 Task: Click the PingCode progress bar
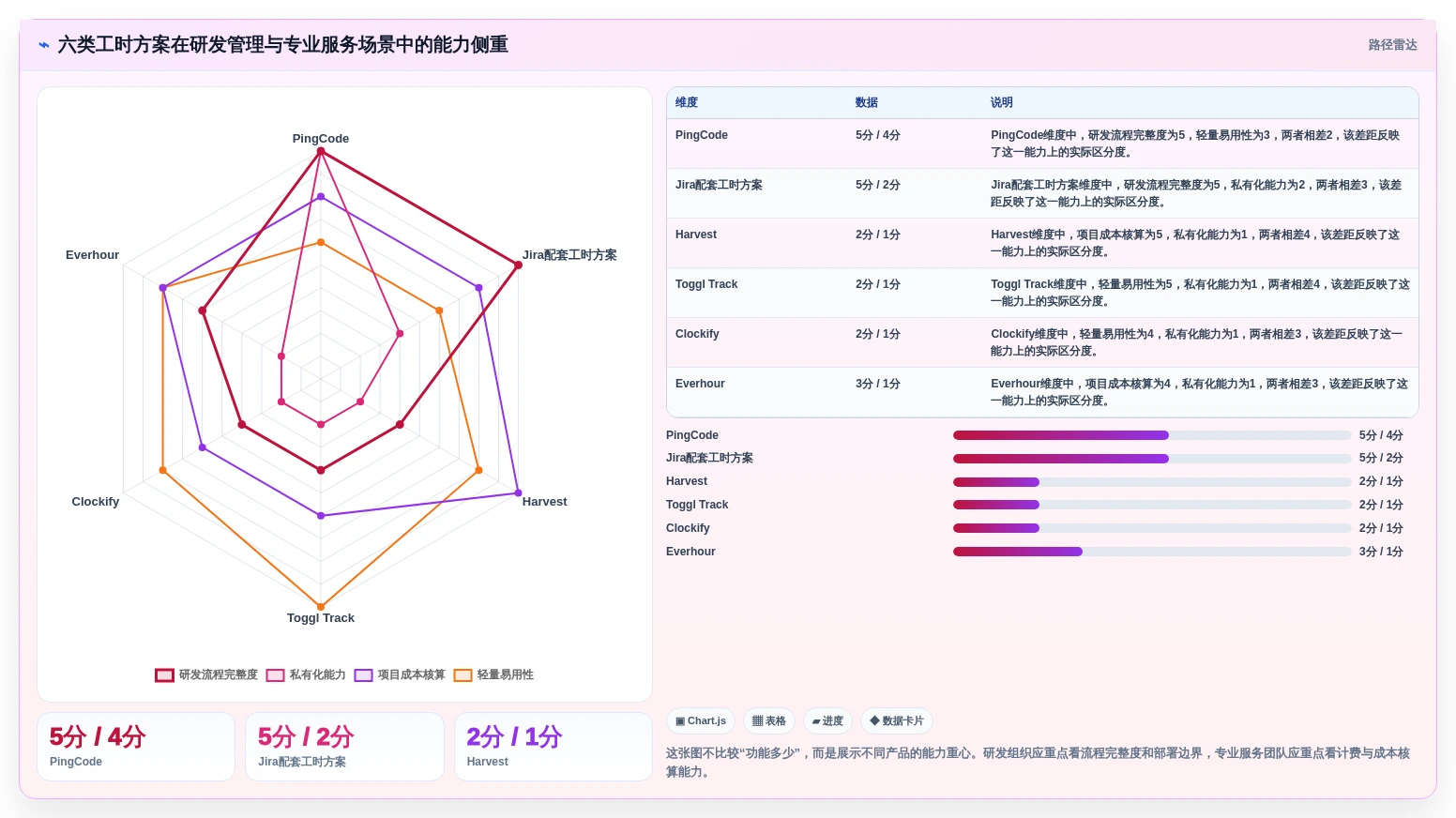[1152, 435]
